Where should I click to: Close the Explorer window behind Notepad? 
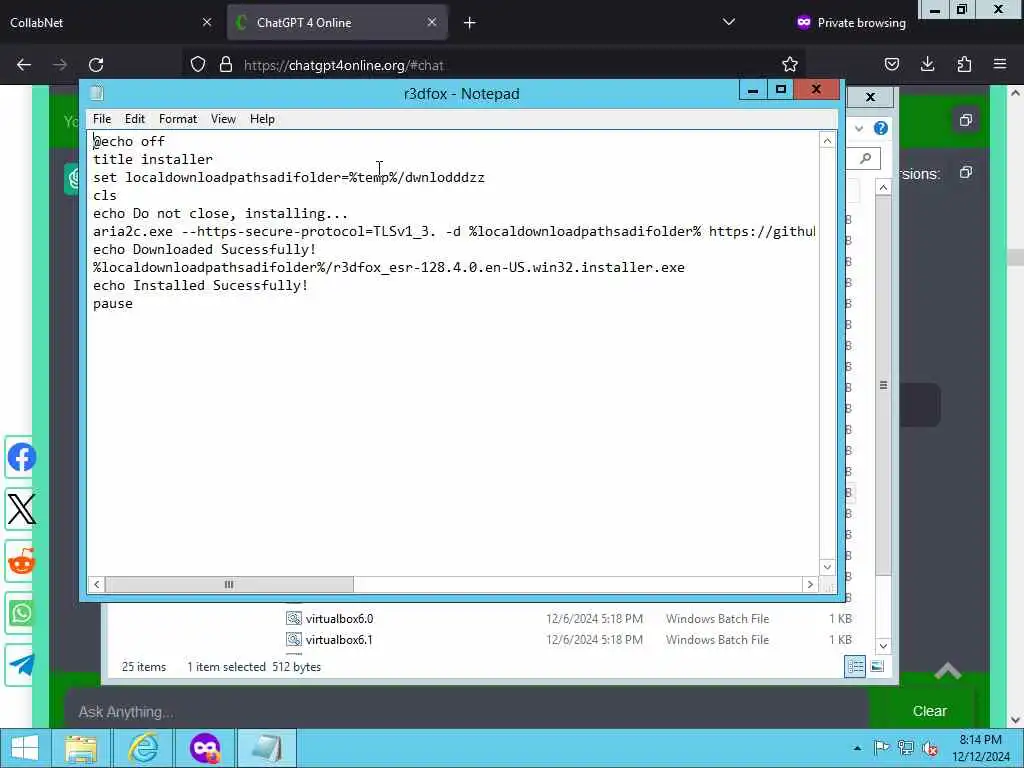[870, 97]
